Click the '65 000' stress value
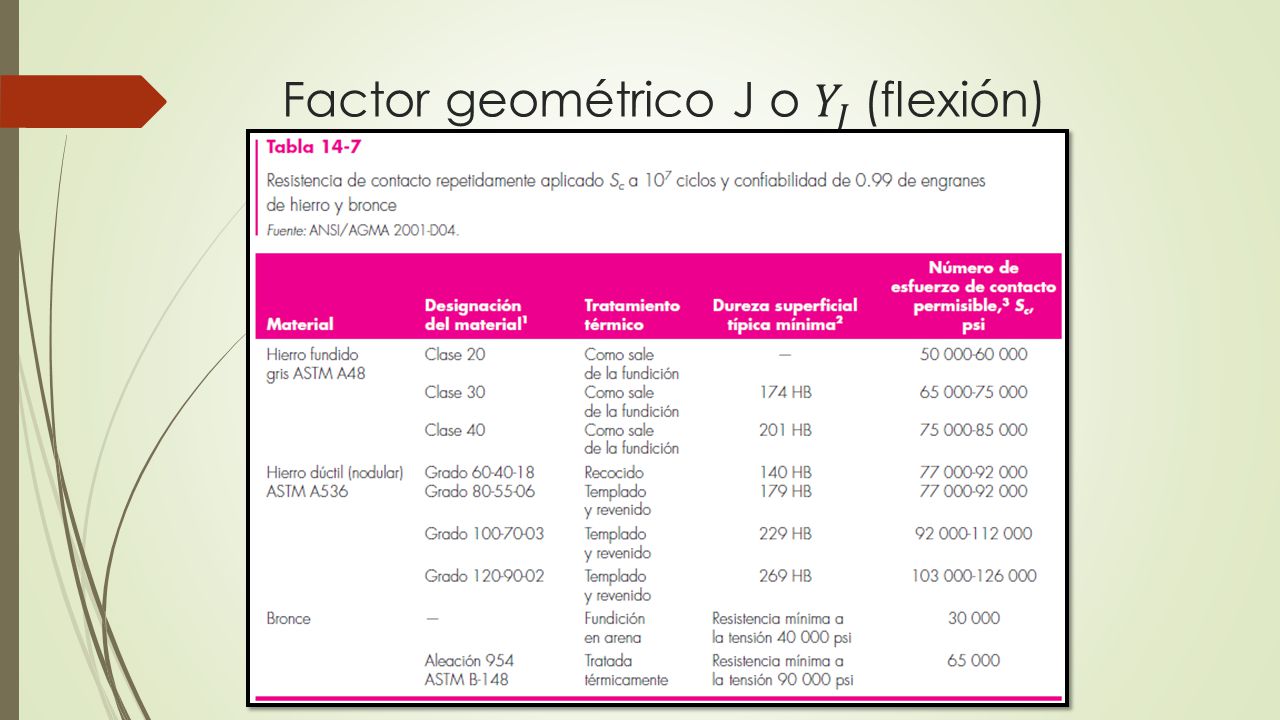 click(973, 660)
